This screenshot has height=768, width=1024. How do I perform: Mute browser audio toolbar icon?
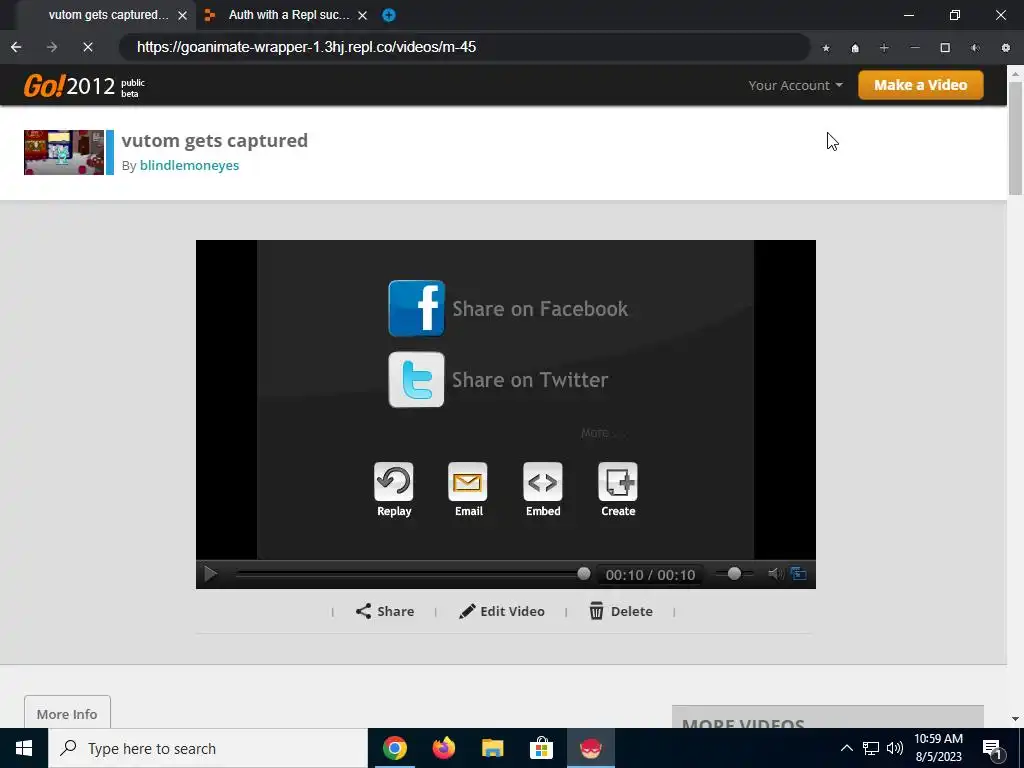[975, 48]
